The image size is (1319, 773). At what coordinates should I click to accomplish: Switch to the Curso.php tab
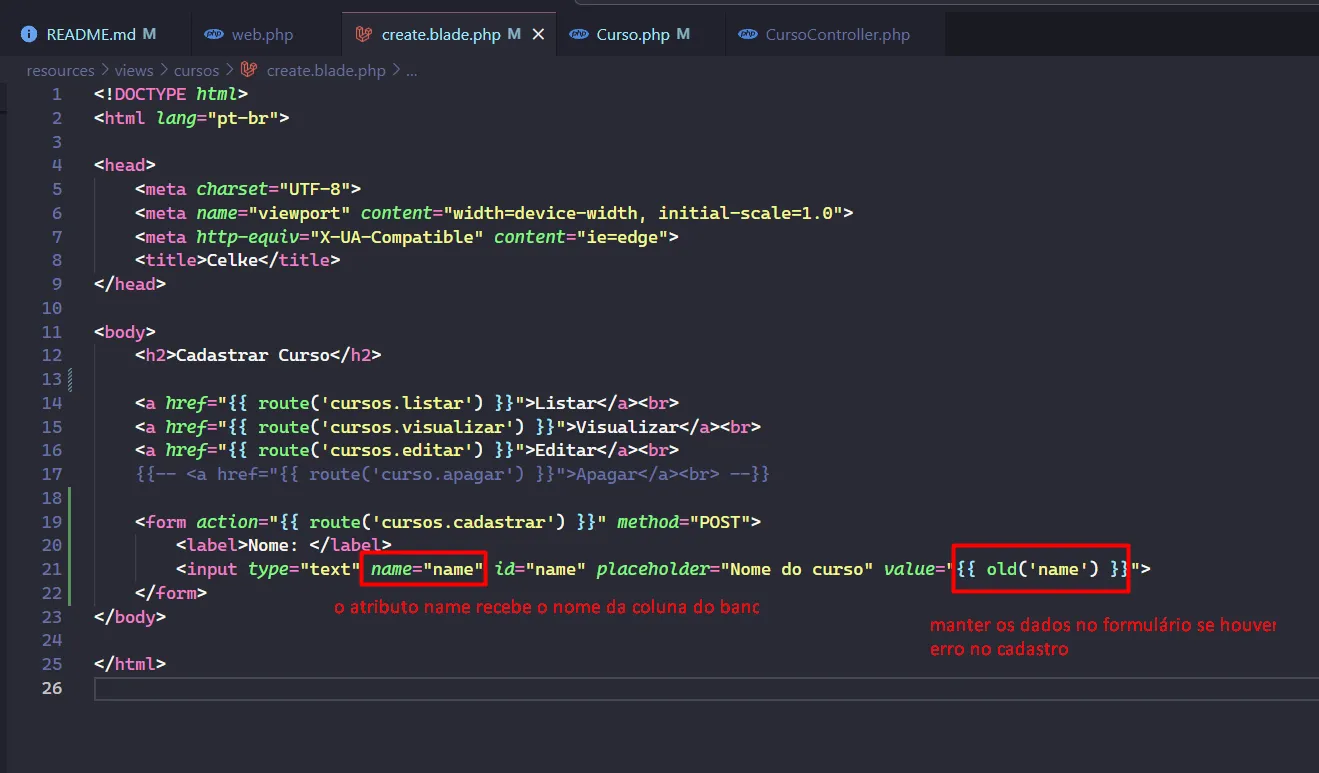(633, 34)
